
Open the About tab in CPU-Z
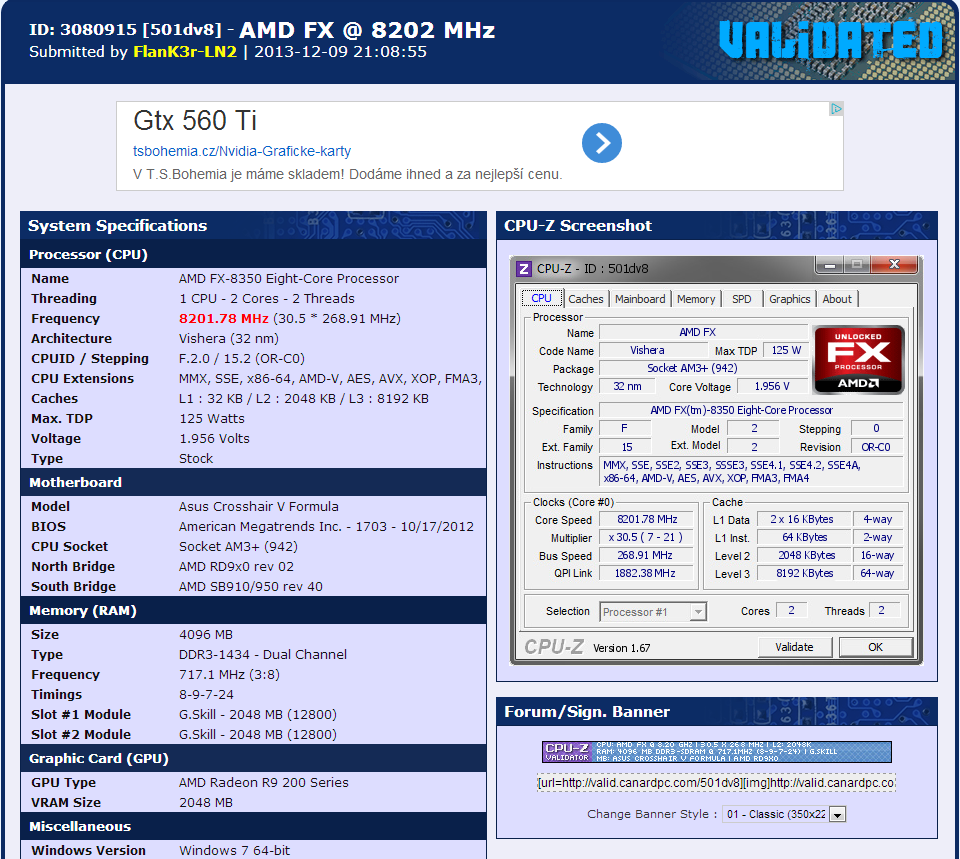pos(836,299)
